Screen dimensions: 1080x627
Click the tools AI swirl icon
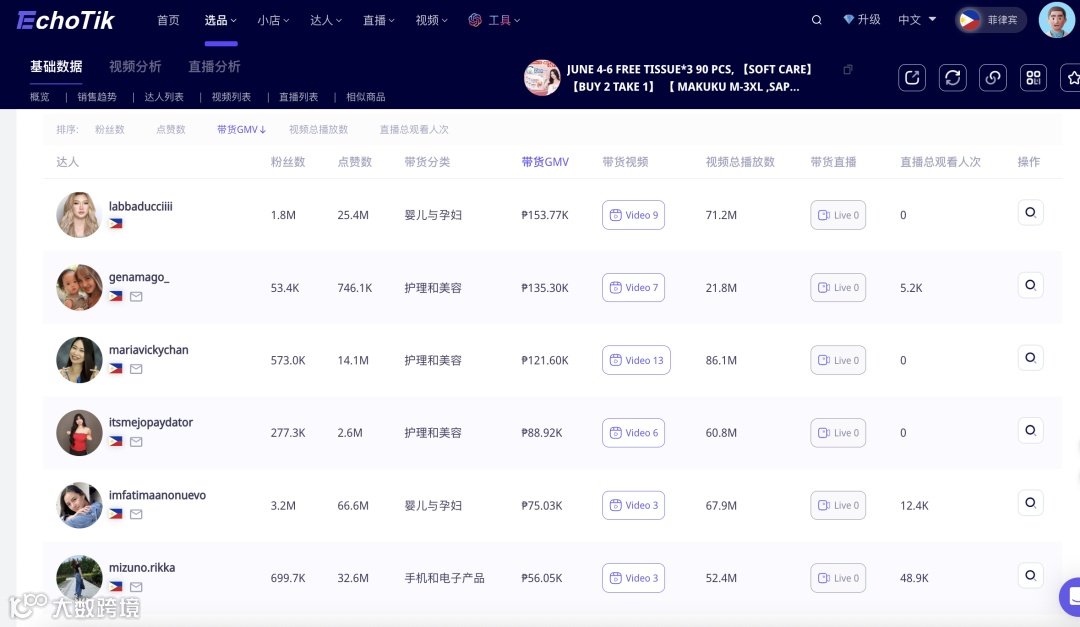coord(475,20)
